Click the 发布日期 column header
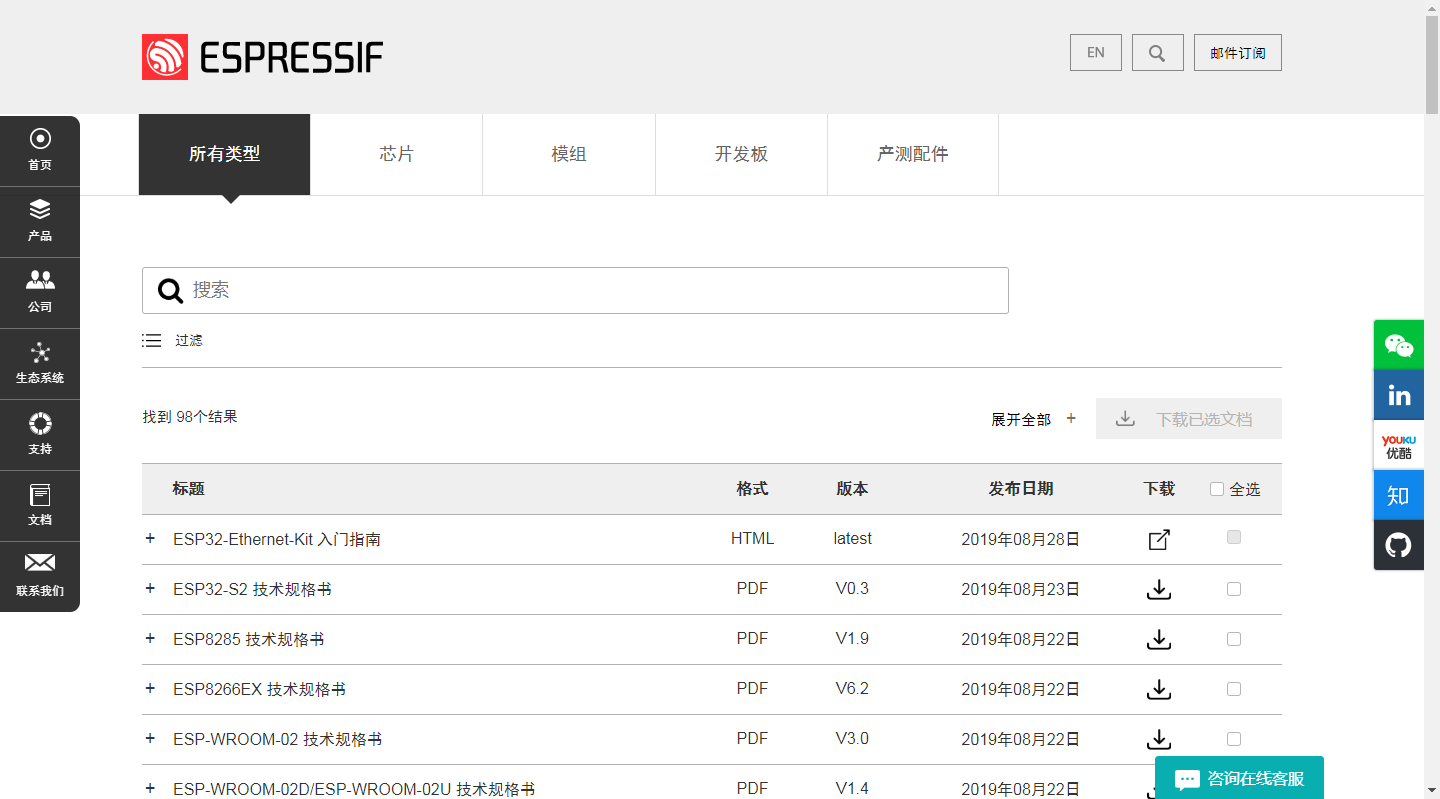Viewport: 1440px width, 799px height. 1021,489
